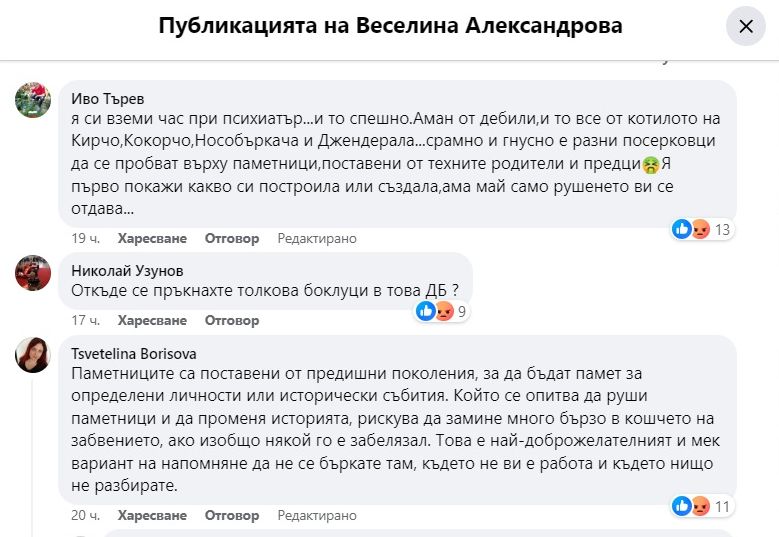Reply to Tsvetelina Borisova's comment
This screenshot has height=537, width=779.
pyautogui.click(x=232, y=515)
